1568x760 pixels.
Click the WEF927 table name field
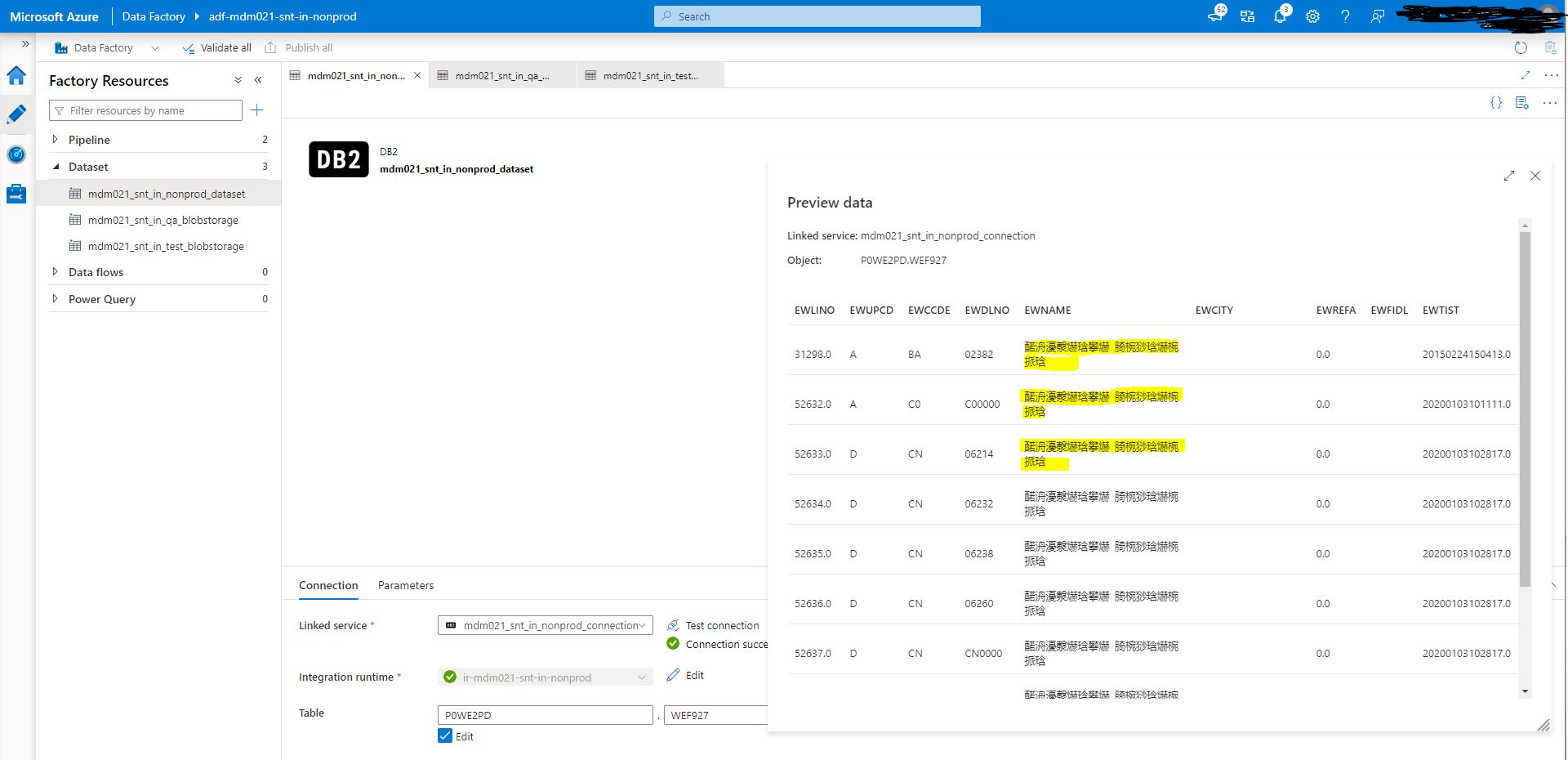[716, 715]
